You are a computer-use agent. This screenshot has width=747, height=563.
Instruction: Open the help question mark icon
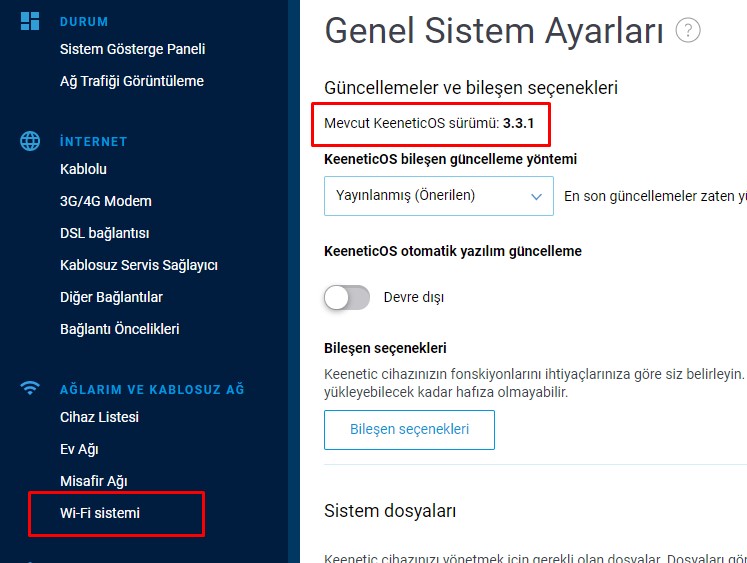pyautogui.click(x=688, y=30)
